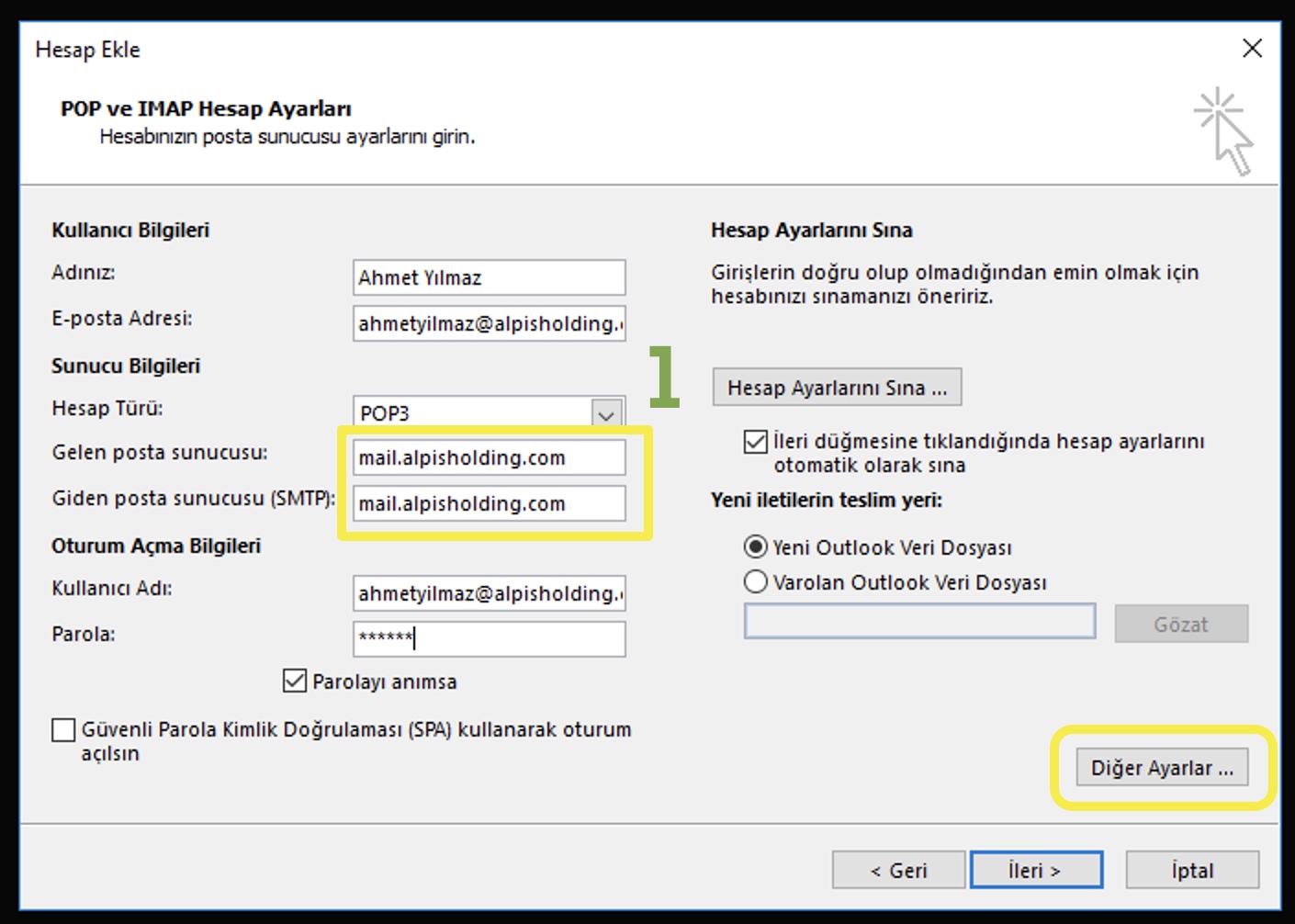The width and height of the screenshot is (1295, 924).
Task: Click the existing data file path field
Action: point(919,622)
